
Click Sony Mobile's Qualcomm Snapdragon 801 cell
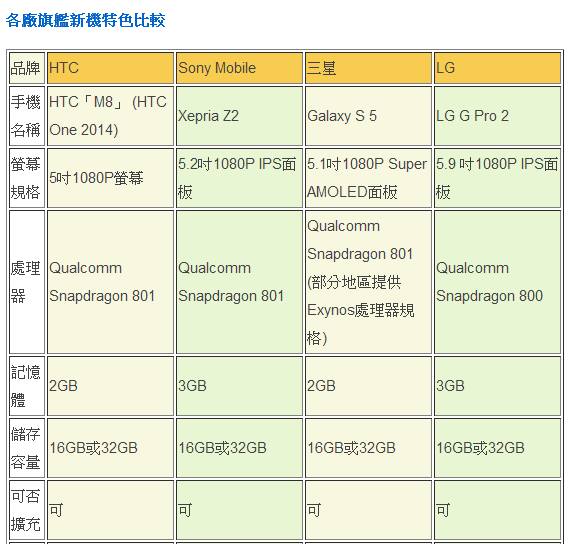click(x=240, y=282)
